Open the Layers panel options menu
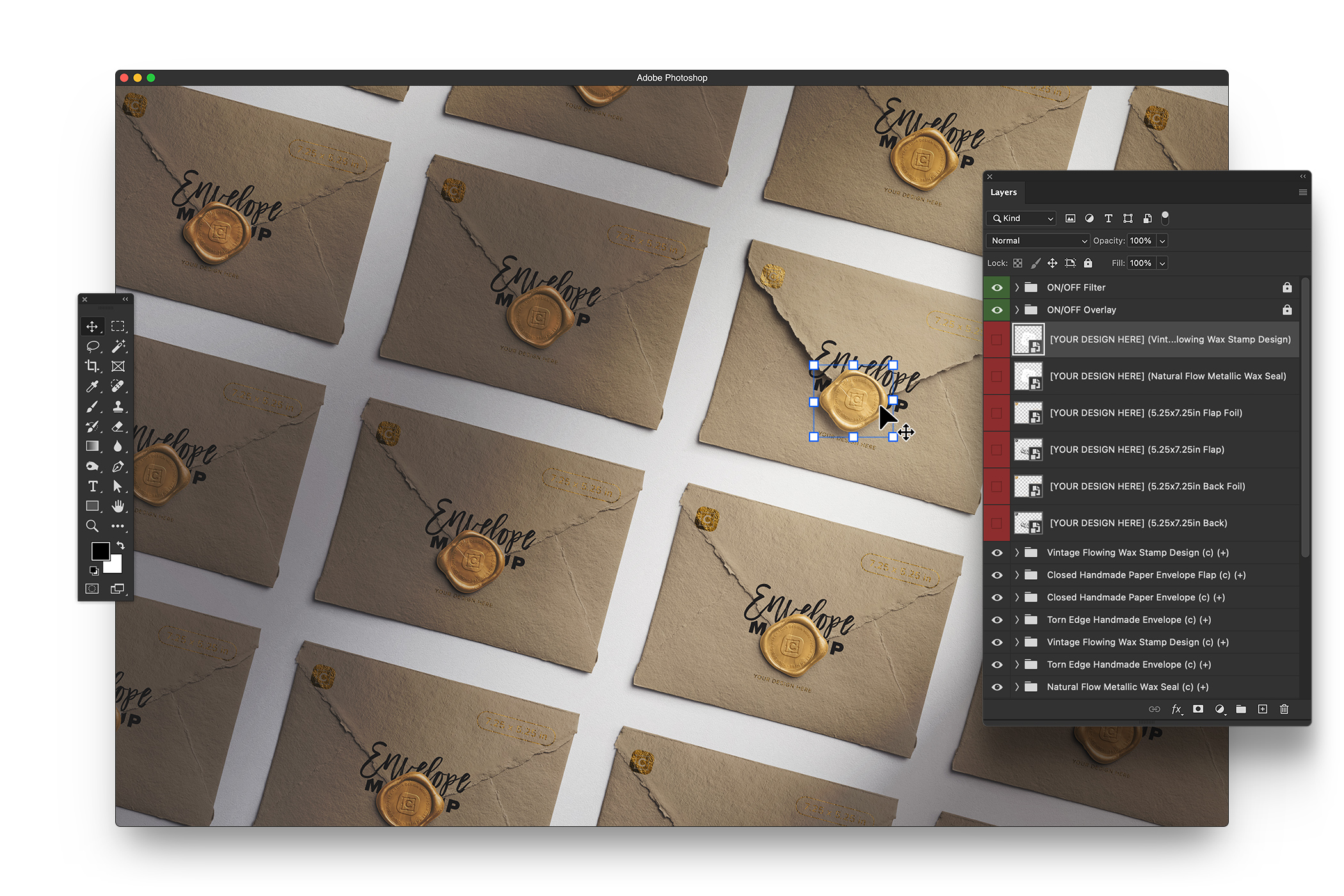 [1302, 192]
